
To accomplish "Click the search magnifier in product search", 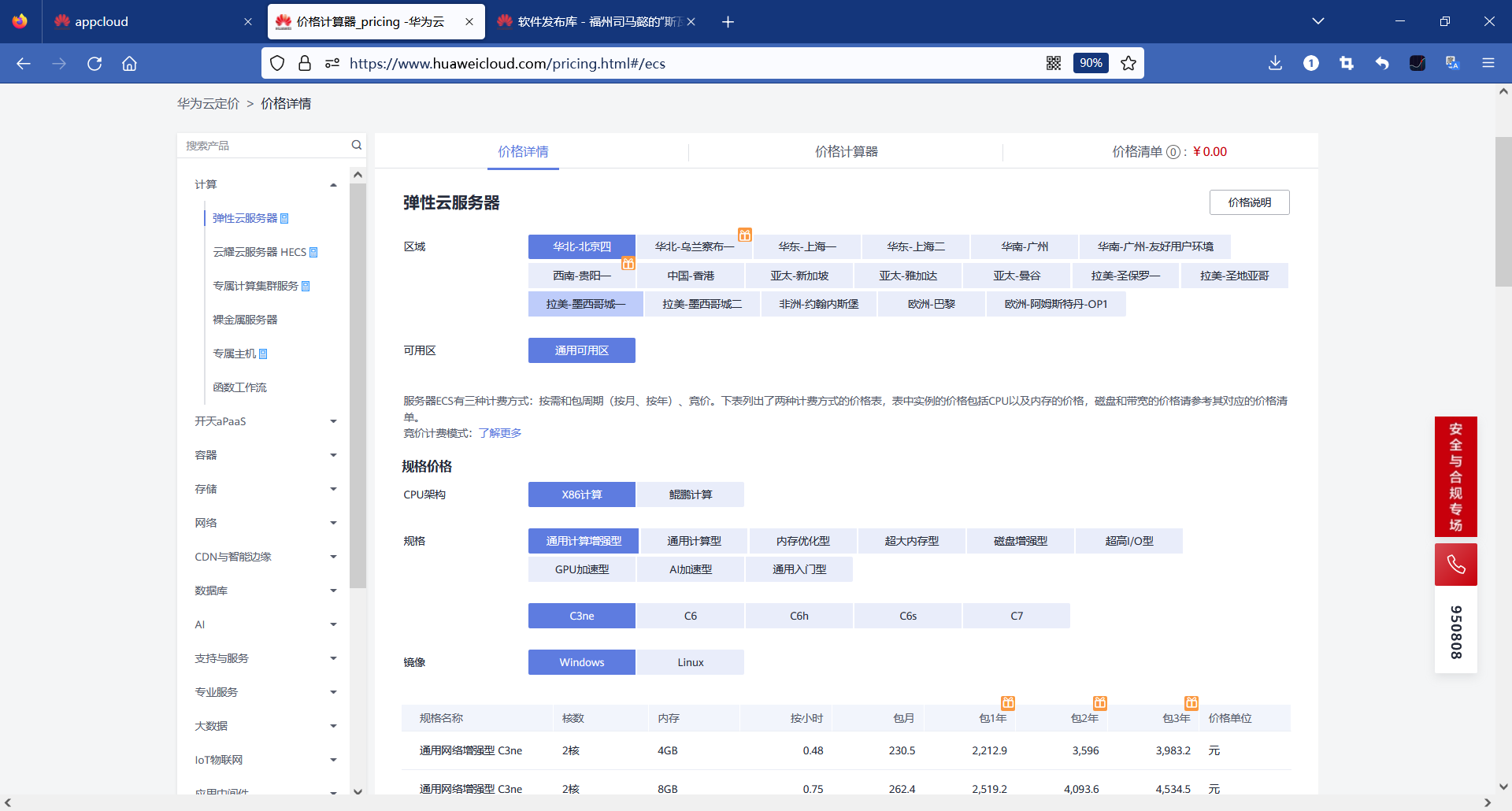I will pyautogui.click(x=356, y=145).
